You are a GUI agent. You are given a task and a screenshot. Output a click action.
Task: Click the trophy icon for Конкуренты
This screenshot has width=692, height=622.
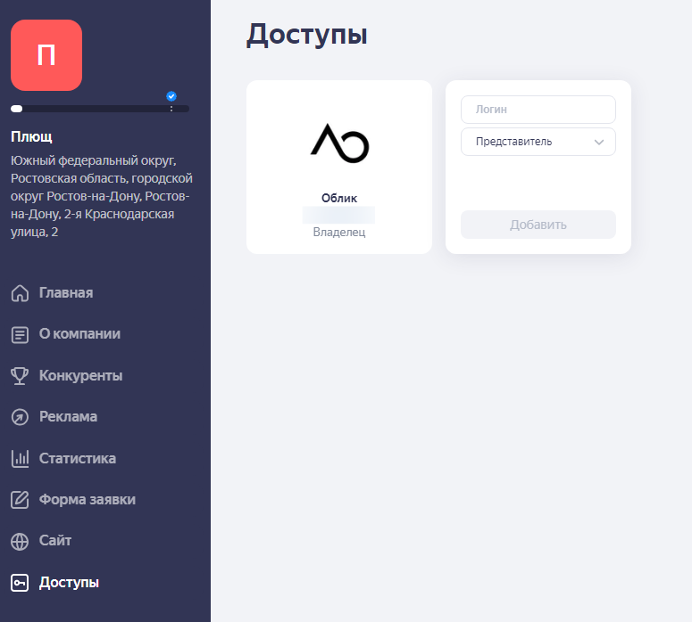(x=19, y=376)
